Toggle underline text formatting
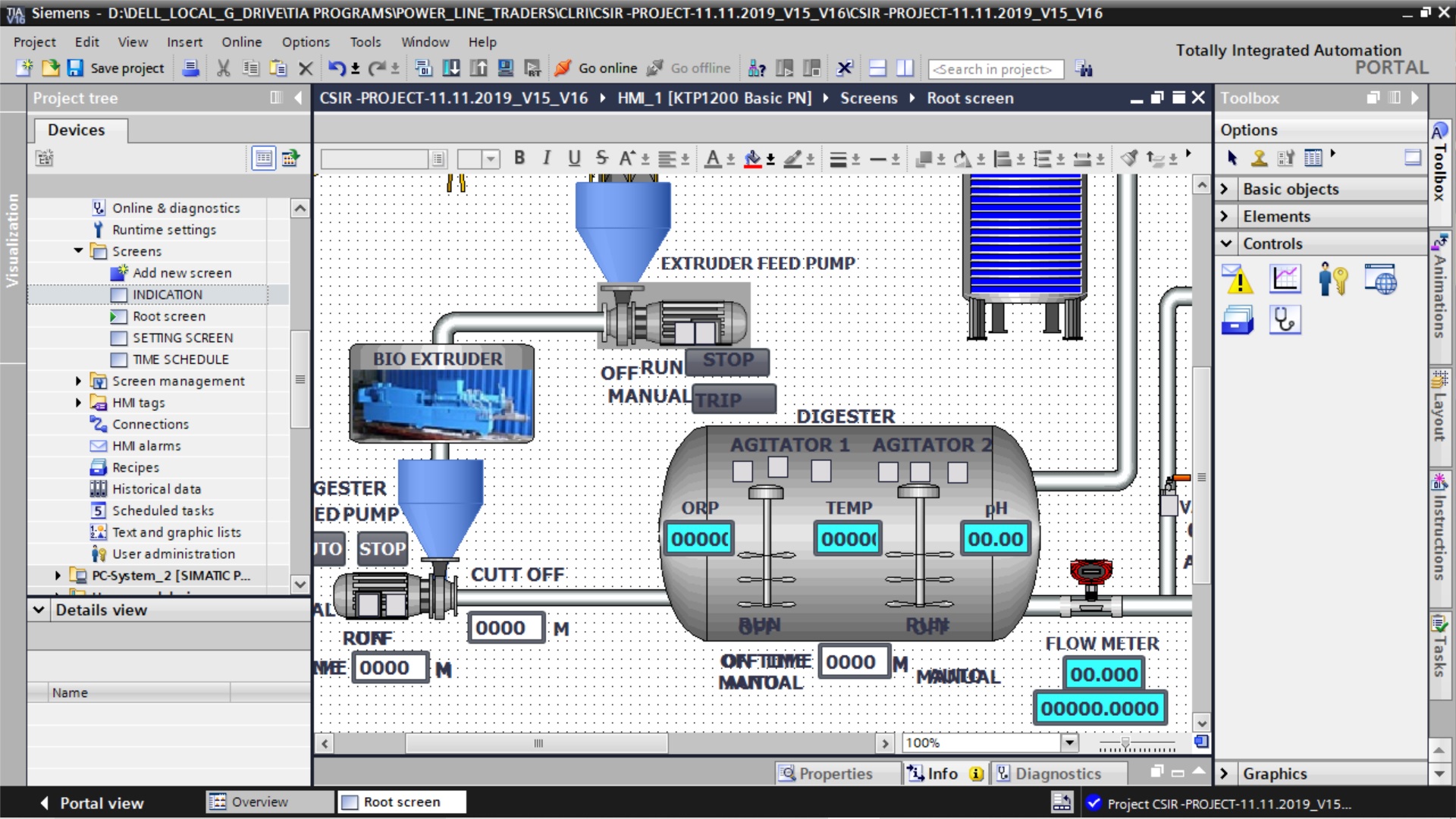 click(574, 158)
